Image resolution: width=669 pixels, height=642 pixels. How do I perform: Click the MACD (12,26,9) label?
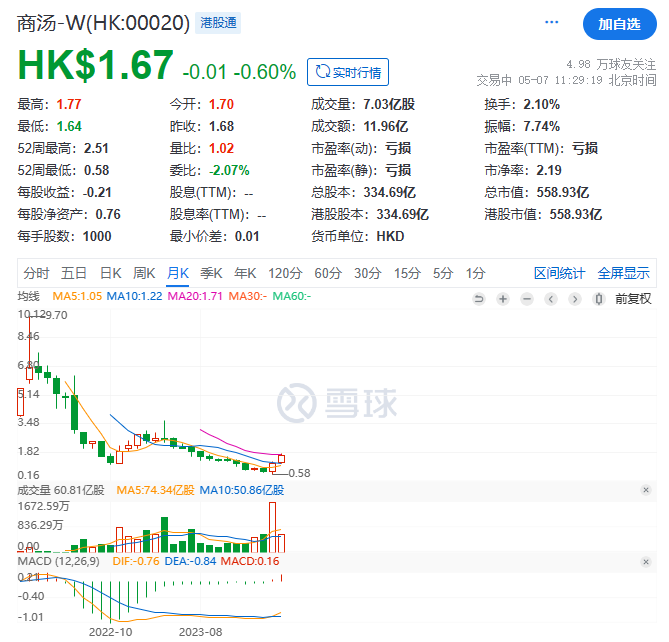coord(58,561)
